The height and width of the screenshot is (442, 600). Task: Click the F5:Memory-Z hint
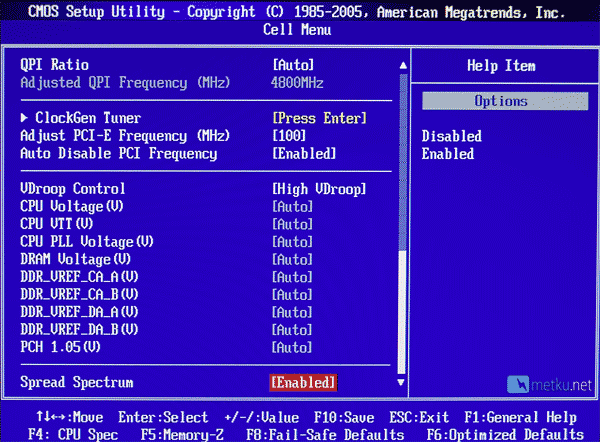182,435
